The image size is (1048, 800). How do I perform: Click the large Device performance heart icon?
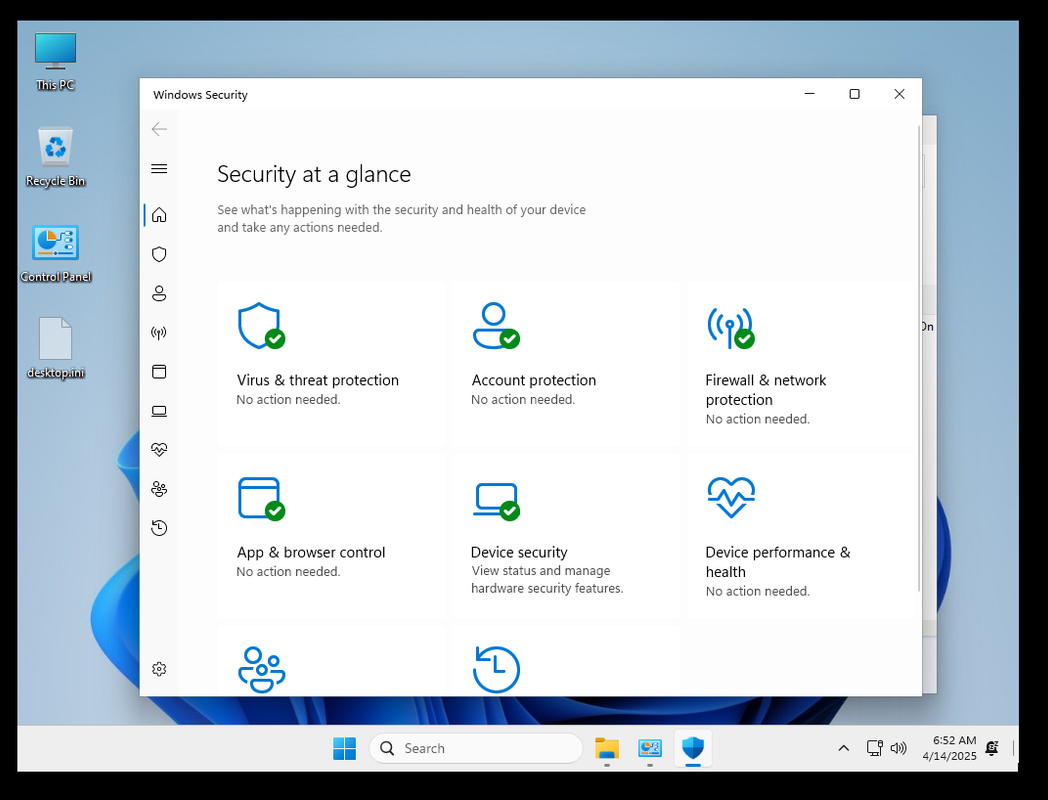pos(731,497)
